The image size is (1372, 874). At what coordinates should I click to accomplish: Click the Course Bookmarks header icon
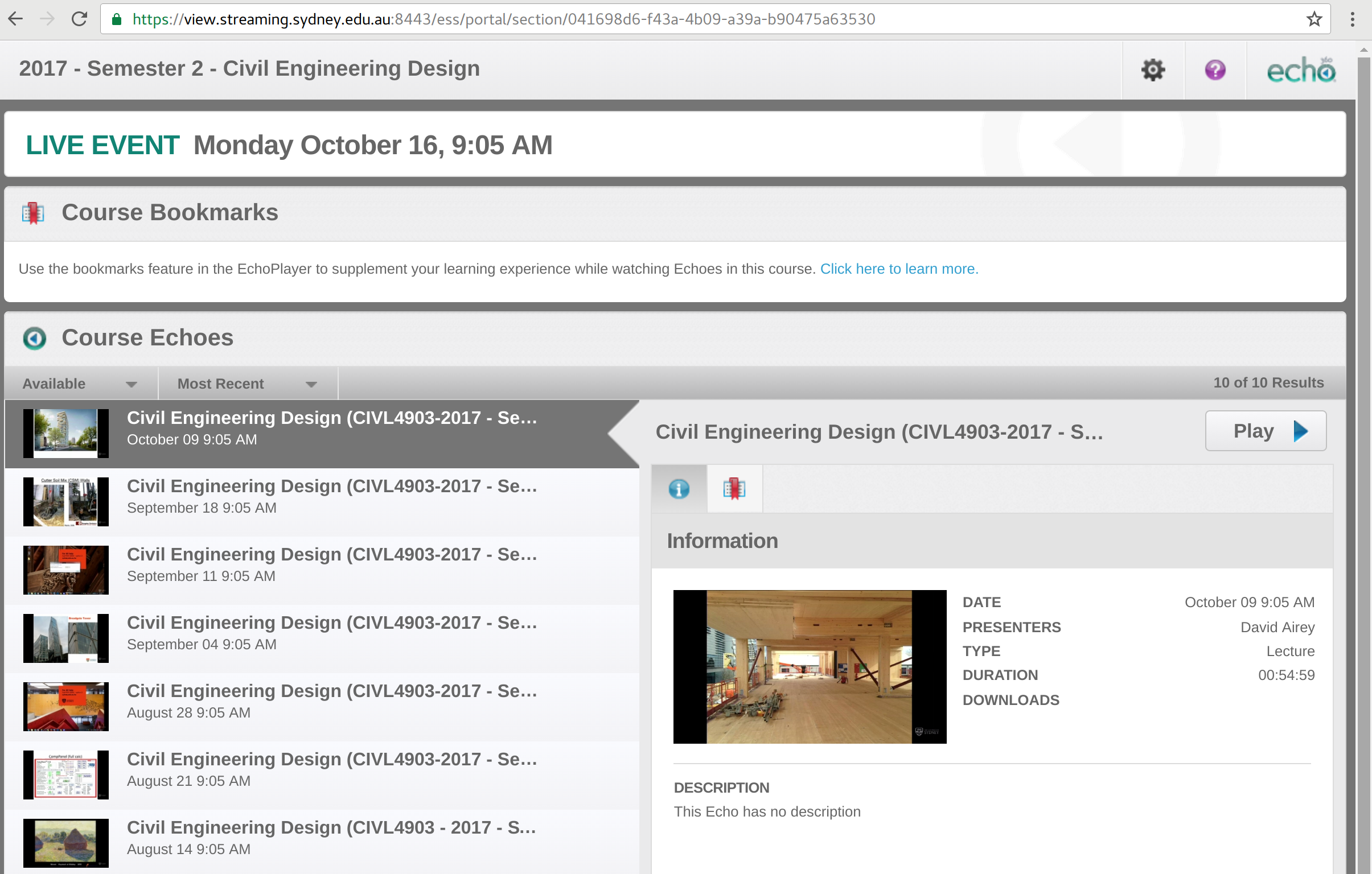(x=33, y=213)
